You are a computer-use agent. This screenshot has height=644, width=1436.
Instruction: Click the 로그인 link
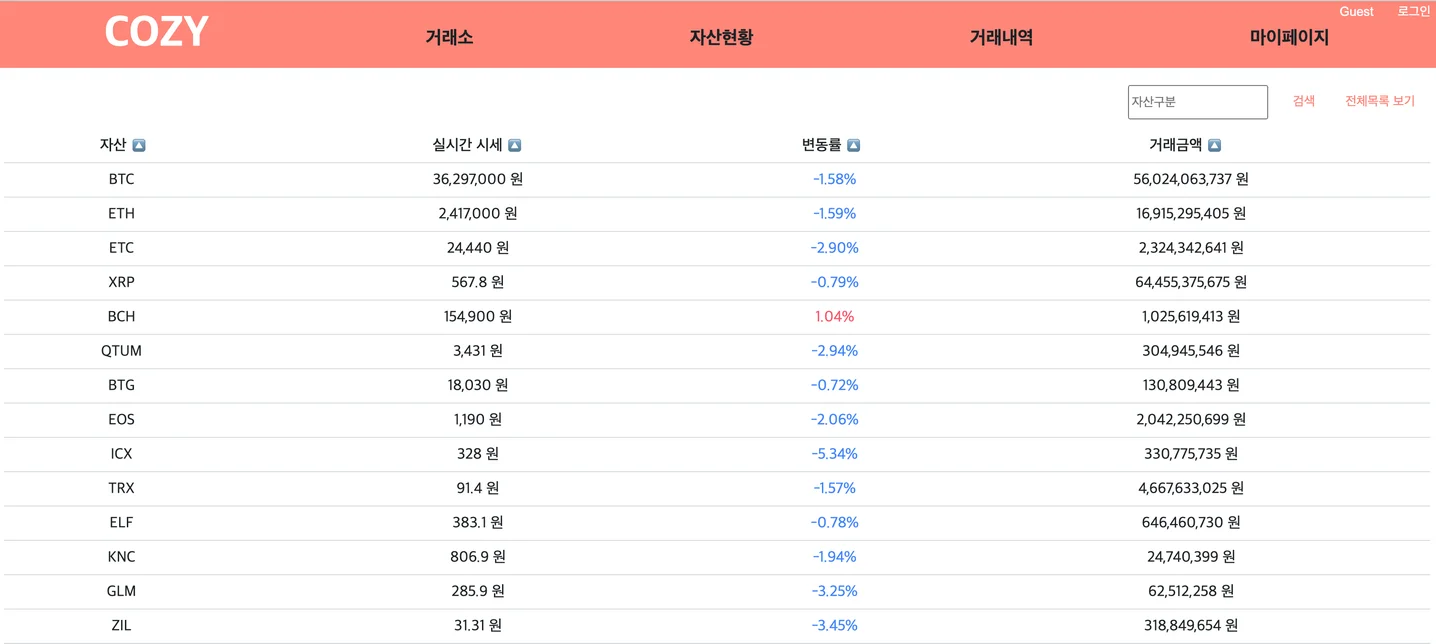pos(1414,11)
